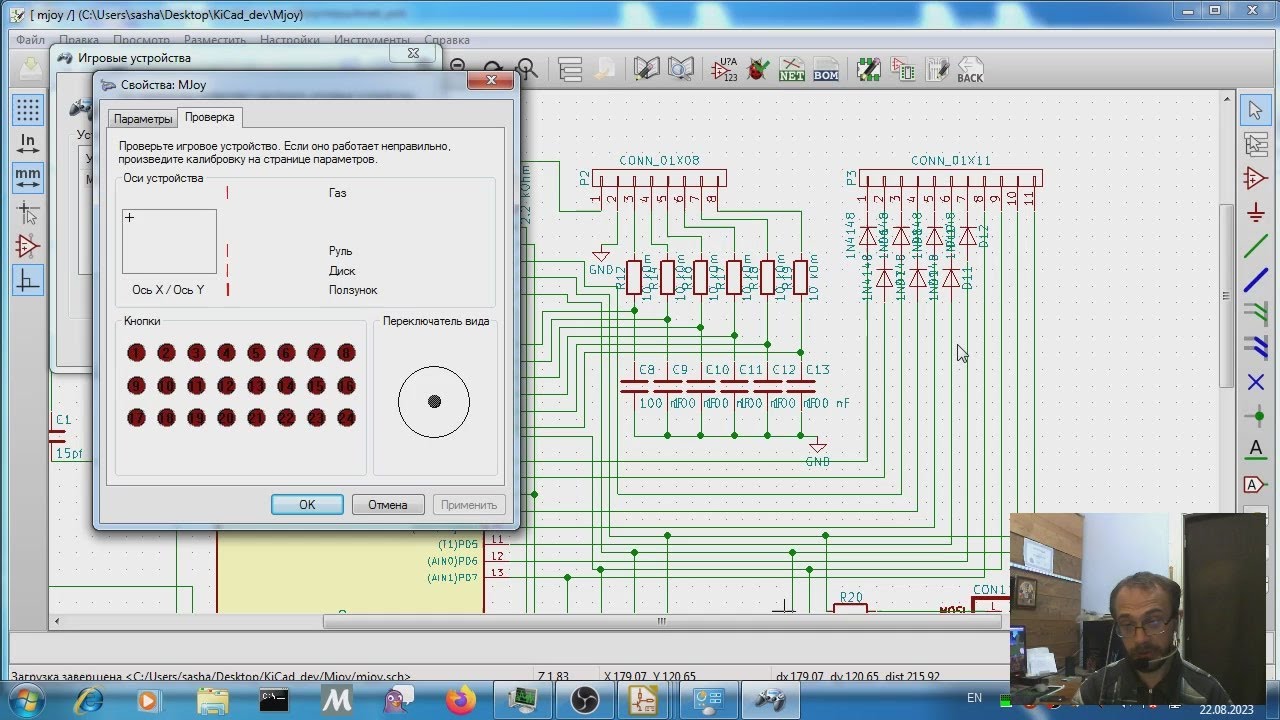Screen dimensions: 1280x720
Task: Click joystick button indicator 1
Action: [136, 352]
